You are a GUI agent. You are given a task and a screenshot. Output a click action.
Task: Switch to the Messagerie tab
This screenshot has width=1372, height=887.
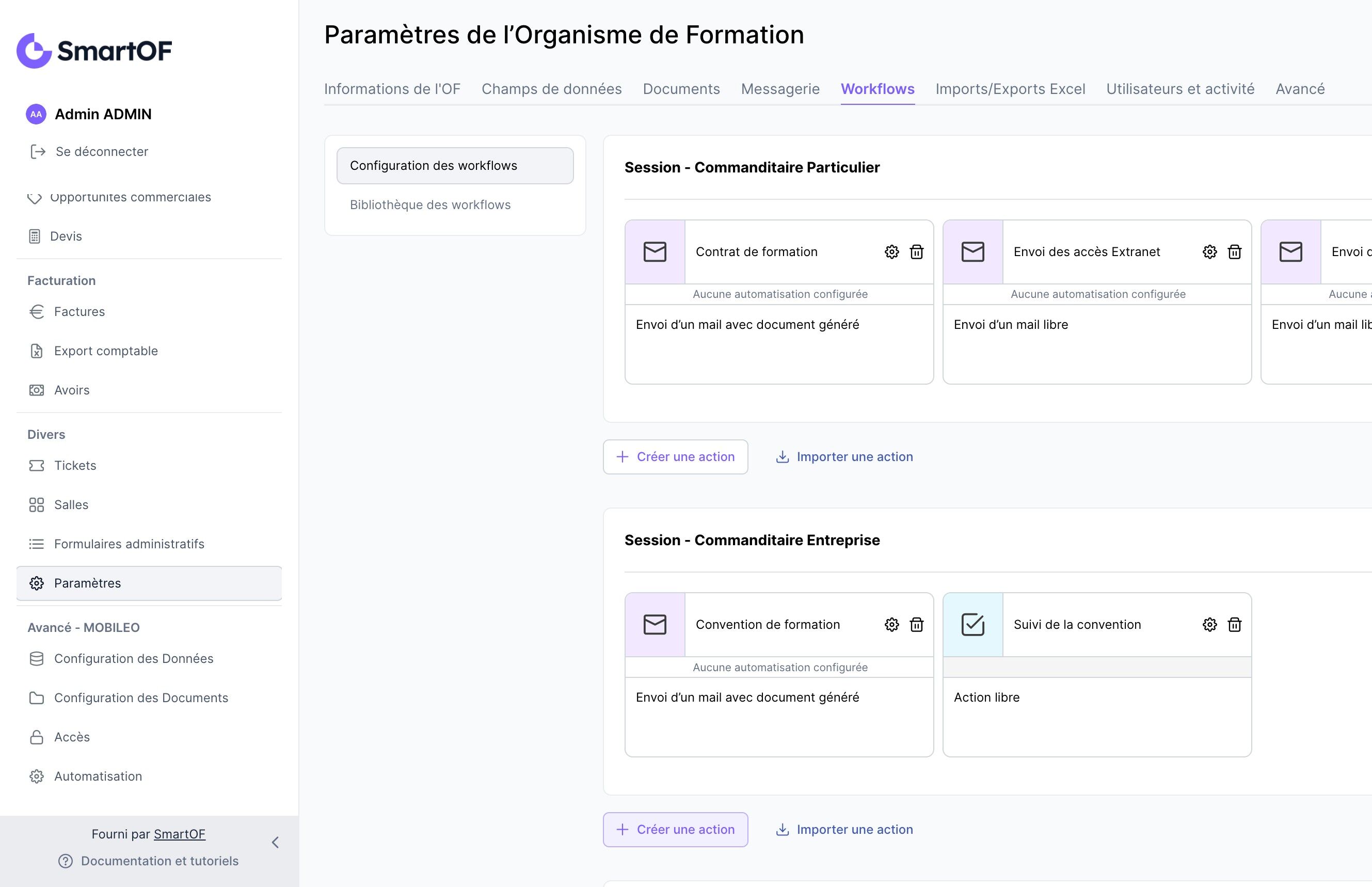[x=779, y=89]
